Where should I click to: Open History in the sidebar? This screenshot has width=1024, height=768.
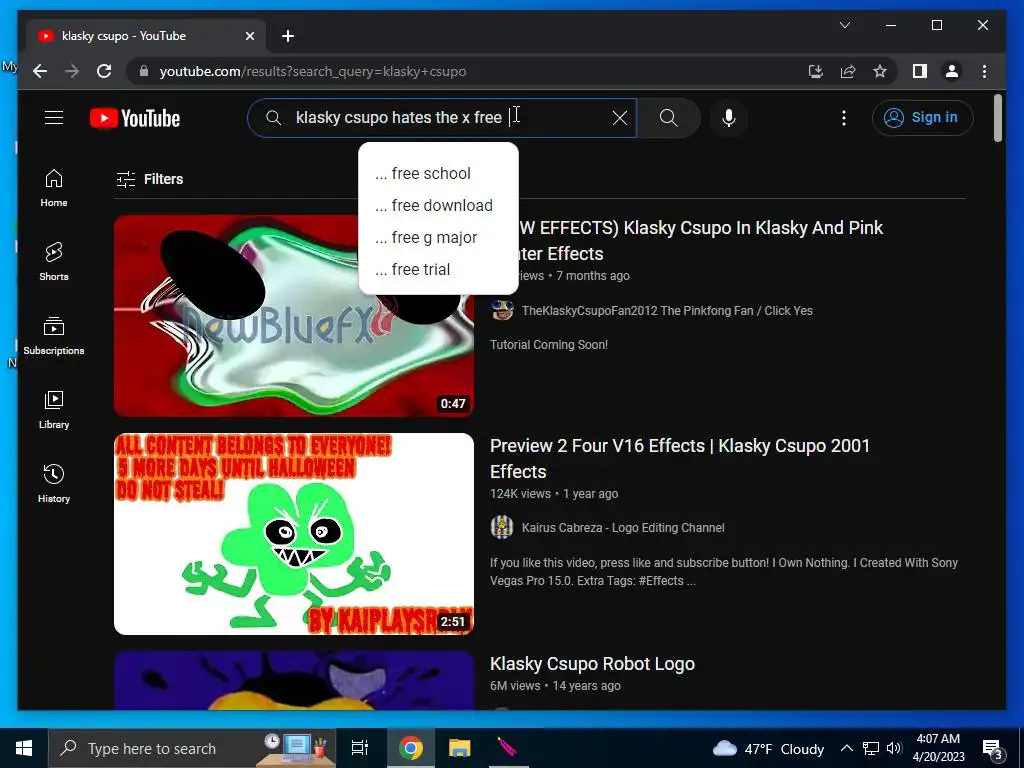(x=54, y=483)
